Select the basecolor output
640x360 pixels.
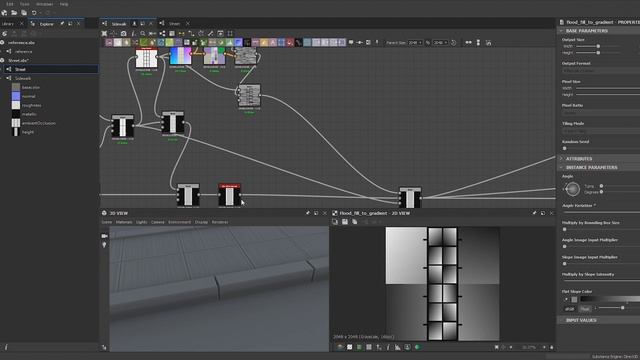(x=31, y=87)
